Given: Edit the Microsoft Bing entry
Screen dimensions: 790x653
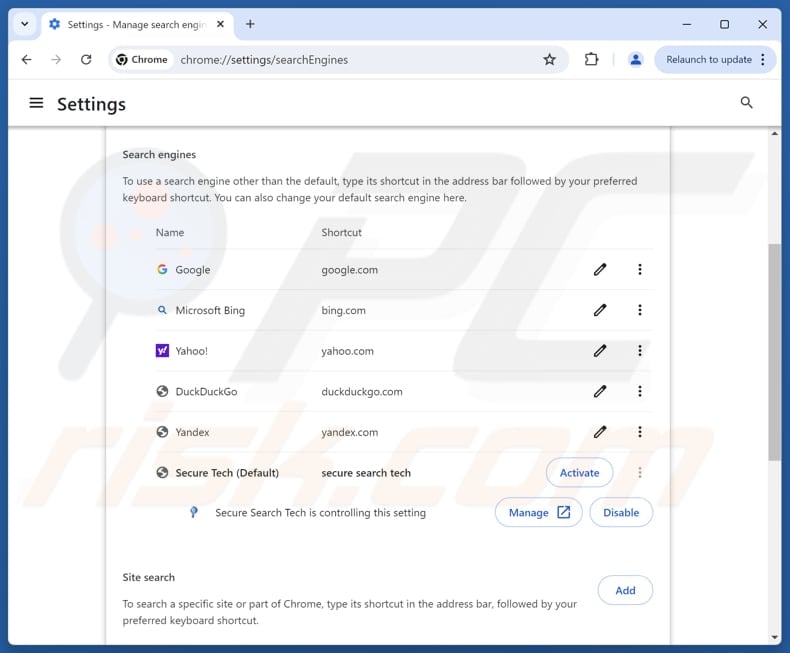Looking at the screenshot, I should point(600,310).
